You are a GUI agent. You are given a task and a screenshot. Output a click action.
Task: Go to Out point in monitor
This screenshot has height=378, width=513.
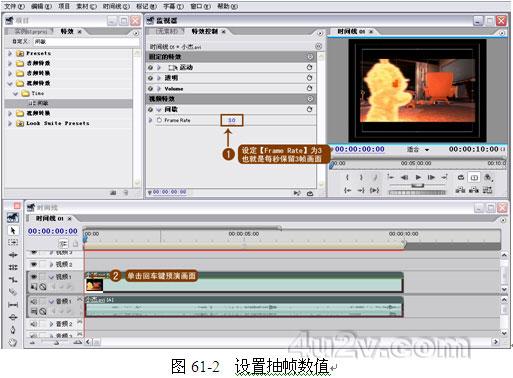click(x=361, y=190)
